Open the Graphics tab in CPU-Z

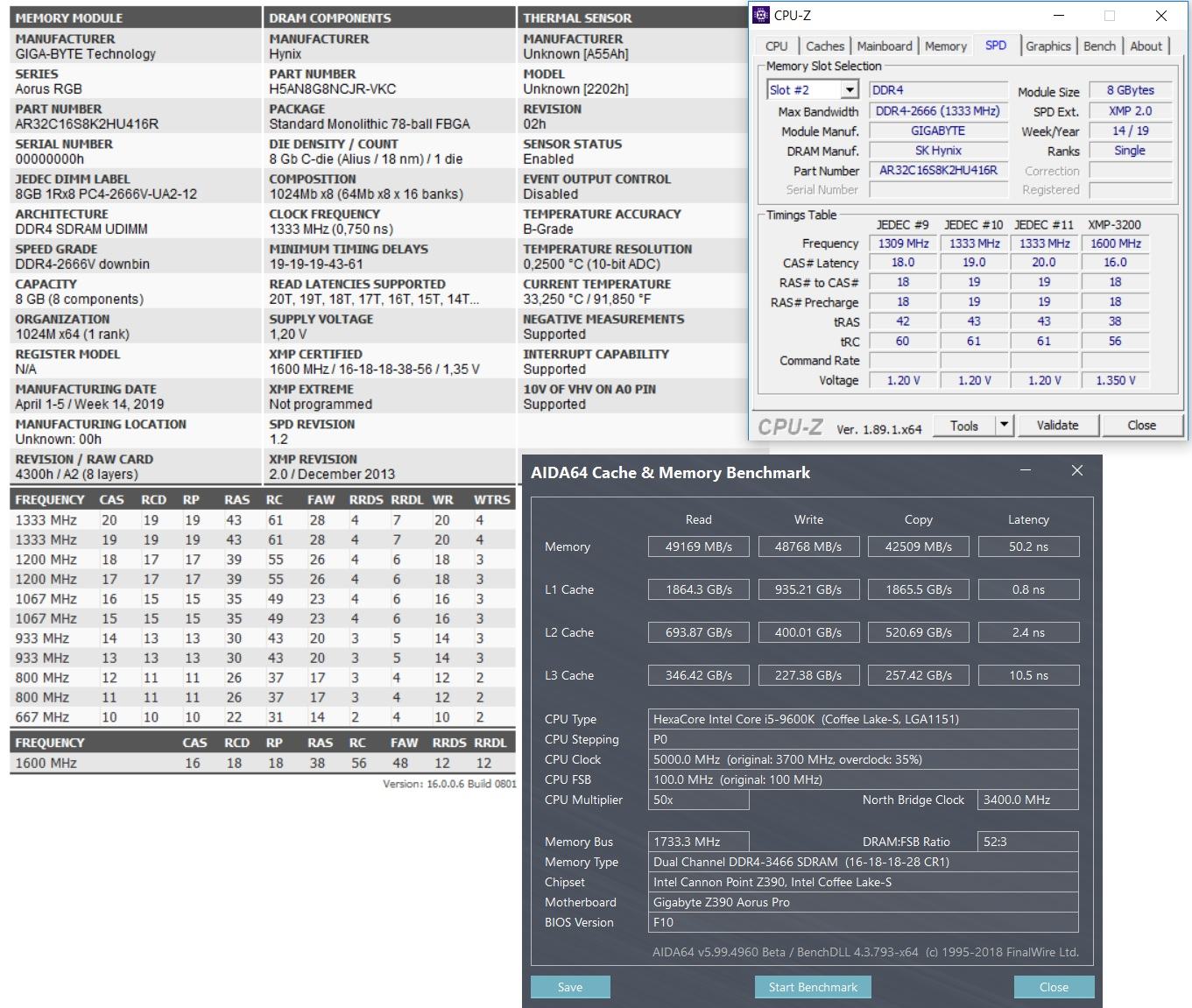pos(1048,46)
